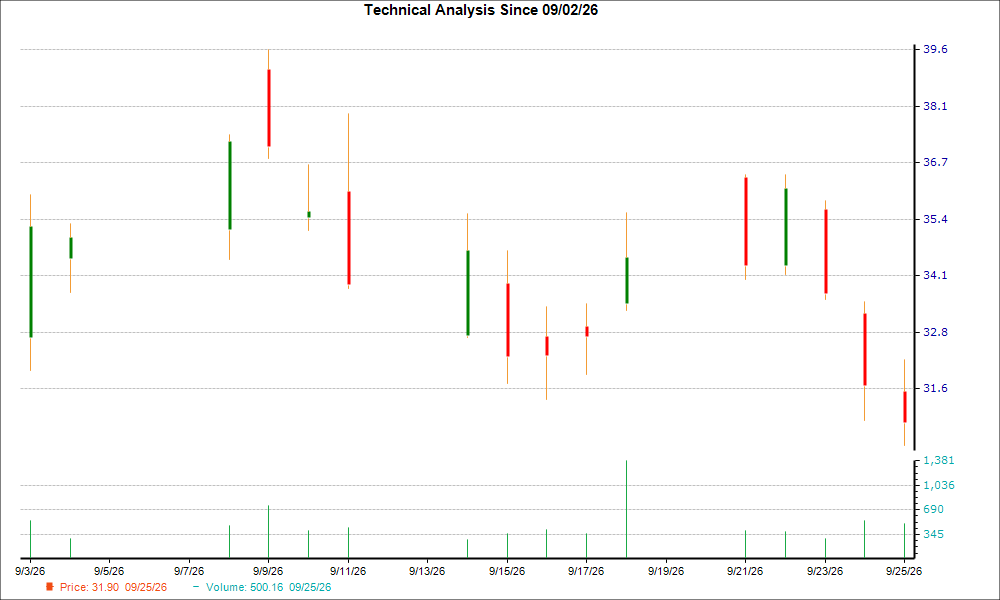
Task: Select the 36.7 price axis label
Action: (936, 163)
